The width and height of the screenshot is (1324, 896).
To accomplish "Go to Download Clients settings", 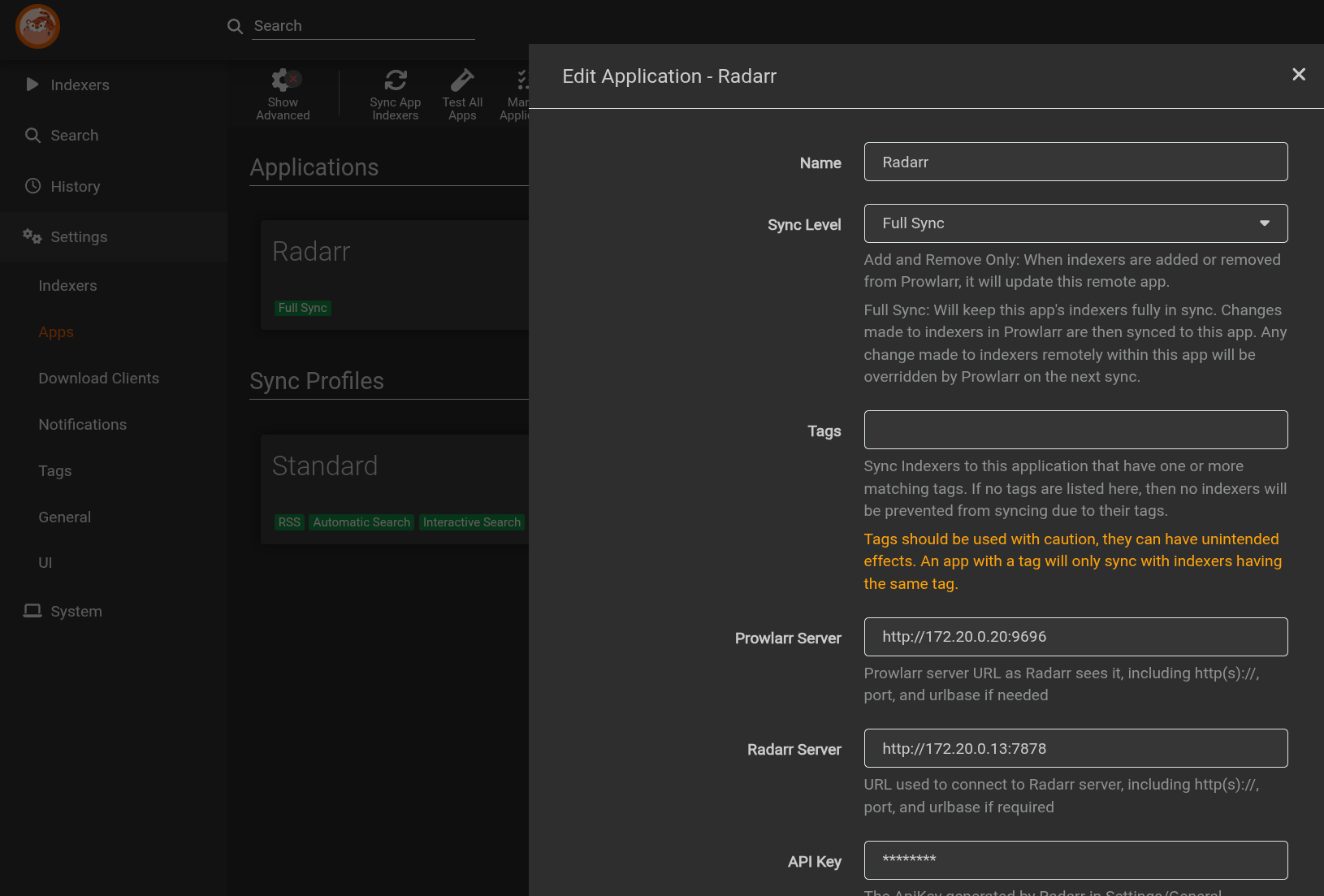I will pyautogui.click(x=98, y=379).
